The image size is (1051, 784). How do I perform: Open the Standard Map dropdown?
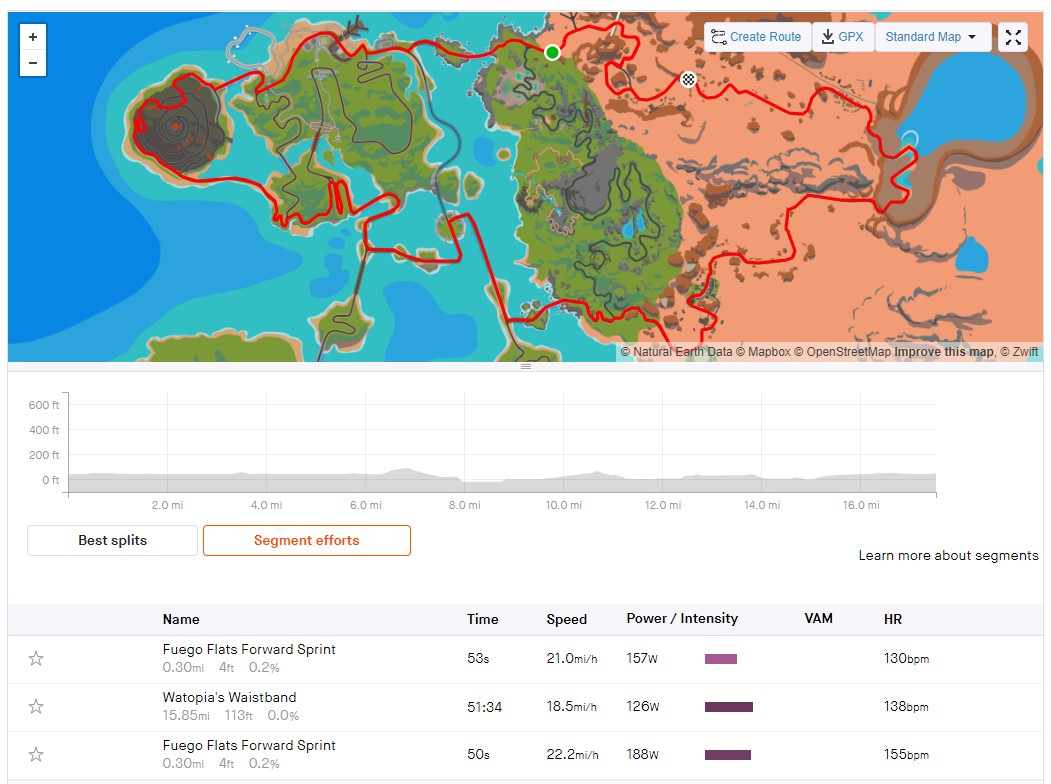click(x=932, y=37)
